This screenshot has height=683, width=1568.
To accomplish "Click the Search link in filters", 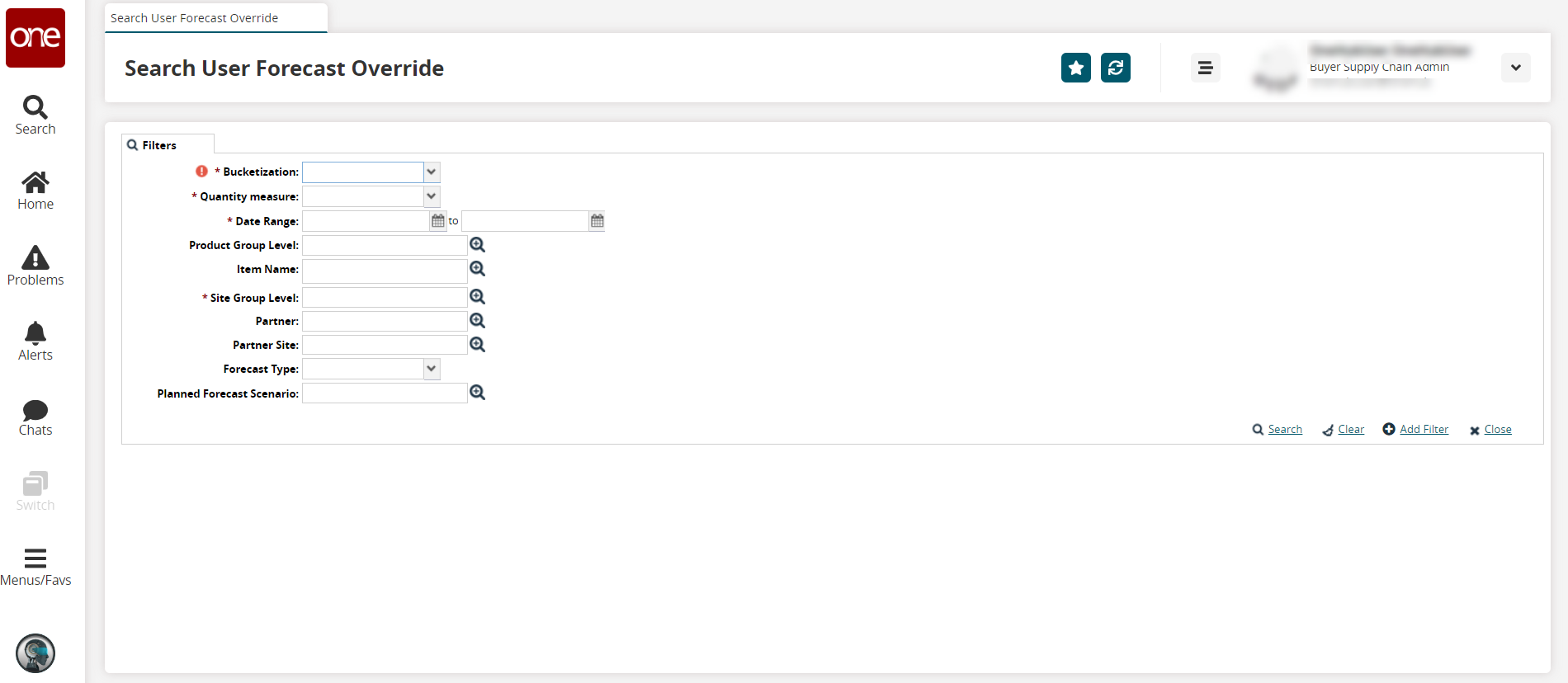I will point(1284,430).
